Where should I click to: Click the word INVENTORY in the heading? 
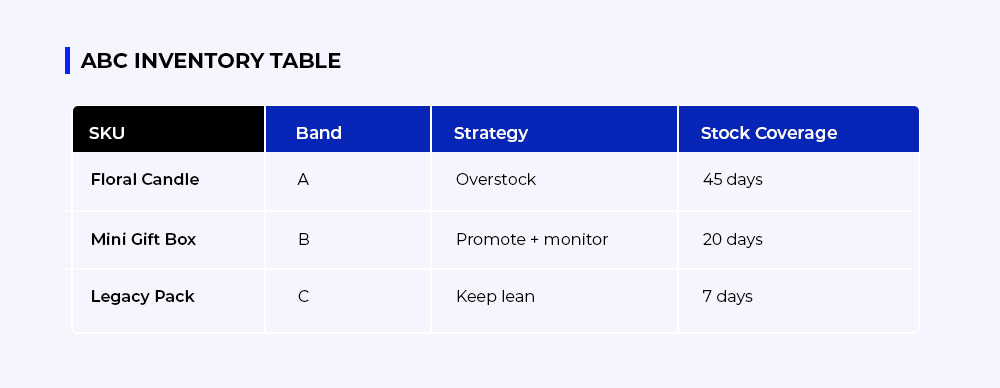pos(199,61)
